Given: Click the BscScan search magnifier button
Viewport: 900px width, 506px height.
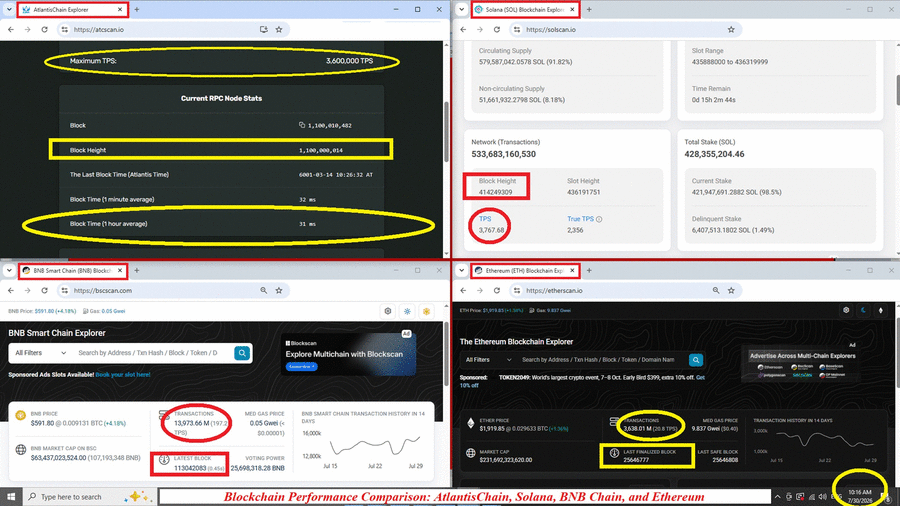Looking at the screenshot, I should [x=242, y=353].
